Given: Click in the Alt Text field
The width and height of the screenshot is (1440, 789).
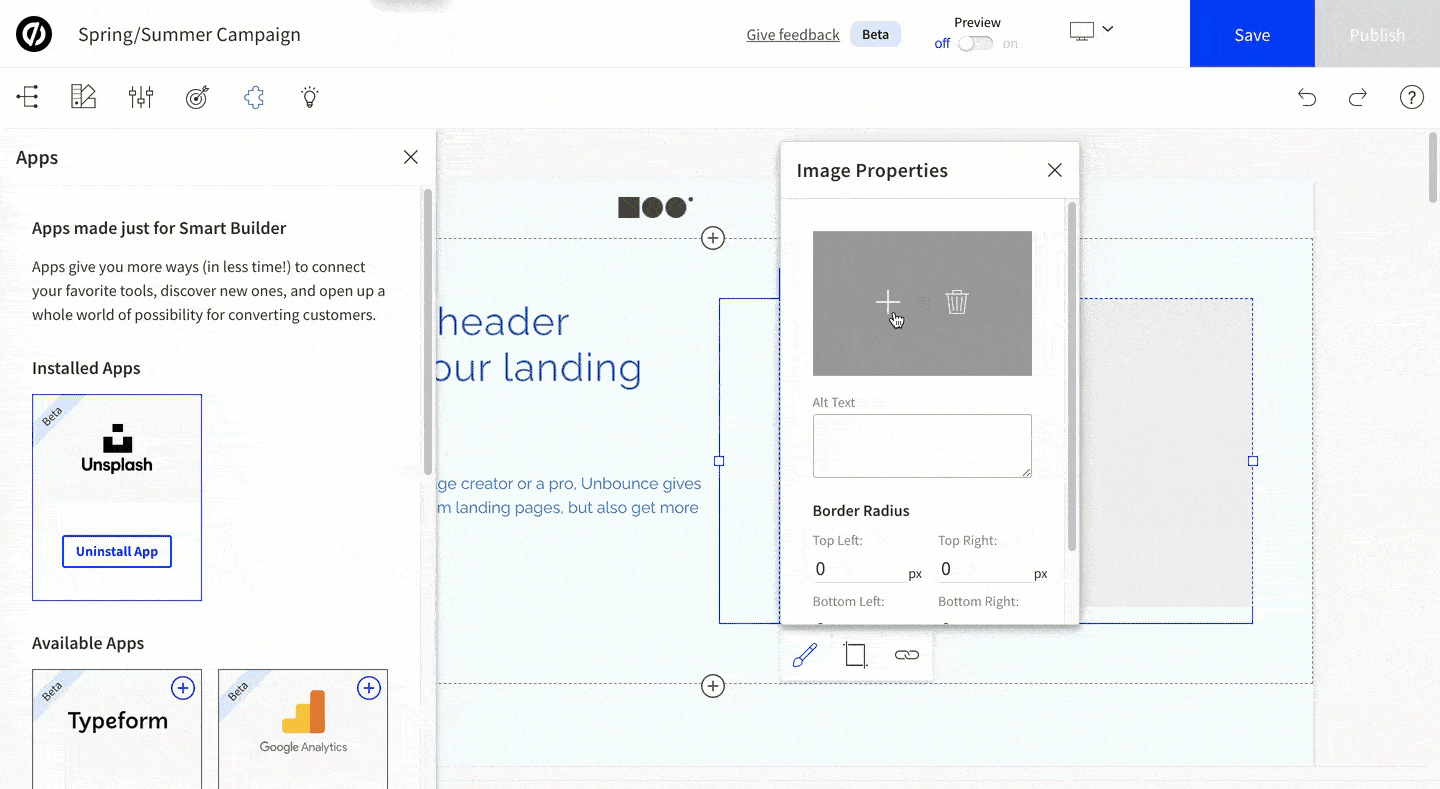Looking at the screenshot, I should [922, 446].
